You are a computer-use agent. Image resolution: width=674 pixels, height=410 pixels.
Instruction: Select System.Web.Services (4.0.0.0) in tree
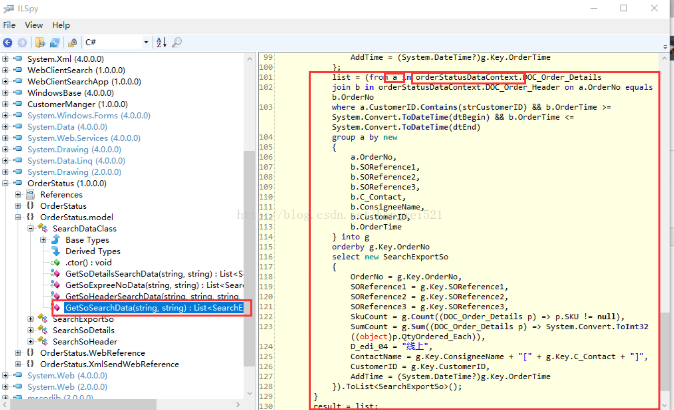coord(84,138)
